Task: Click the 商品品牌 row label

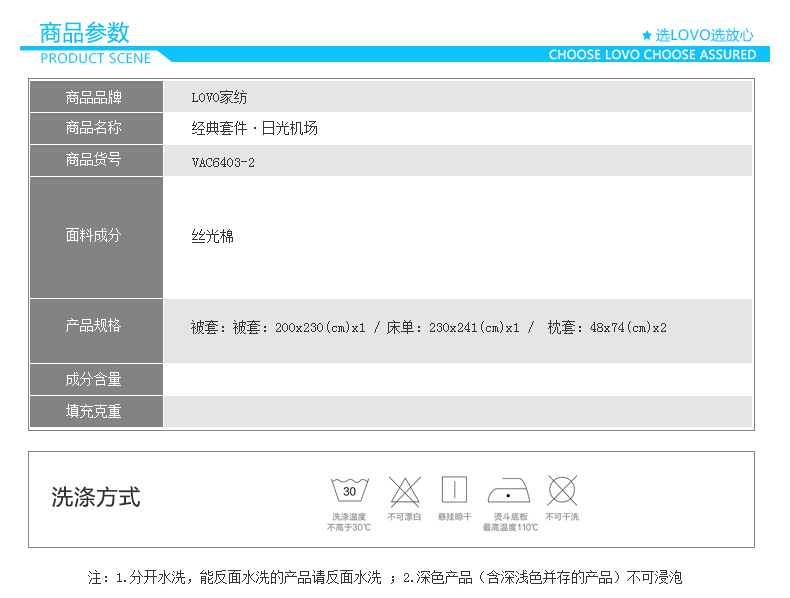Action: point(96,97)
